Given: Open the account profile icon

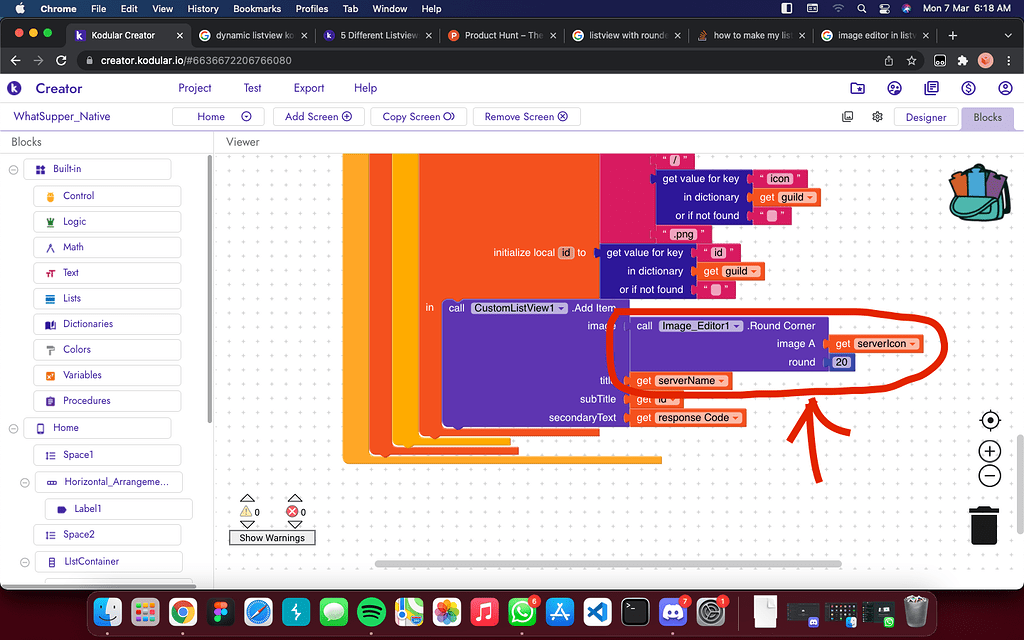Looking at the screenshot, I should tap(1005, 88).
